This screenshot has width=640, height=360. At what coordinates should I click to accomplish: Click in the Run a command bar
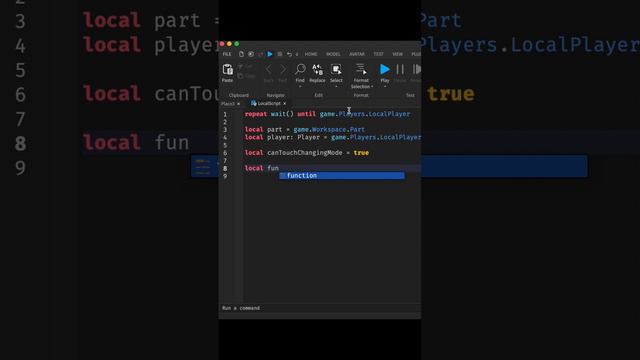tap(320, 308)
